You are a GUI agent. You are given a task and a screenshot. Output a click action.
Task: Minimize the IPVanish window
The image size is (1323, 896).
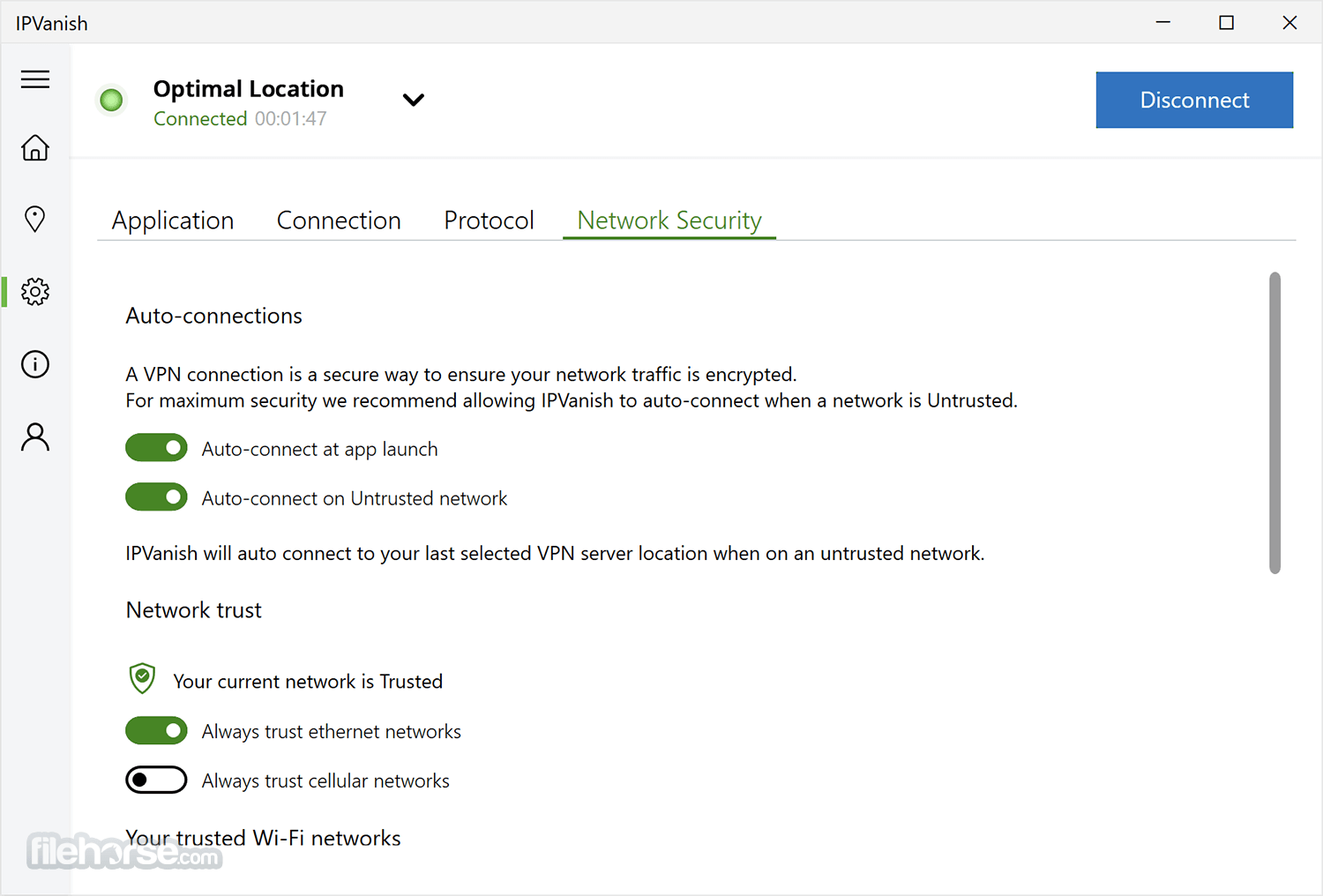(1163, 22)
